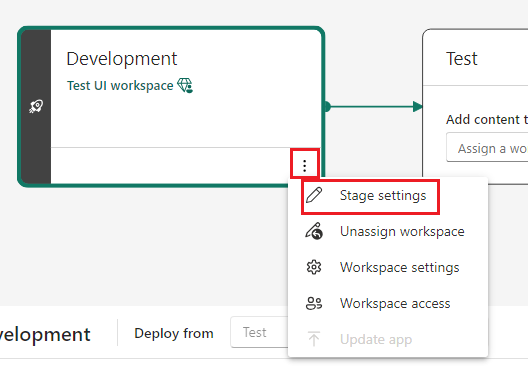Image resolution: width=528 pixels, height=372 pixels.
Task: Click the Deploy from label
Action: click(174, 333)
